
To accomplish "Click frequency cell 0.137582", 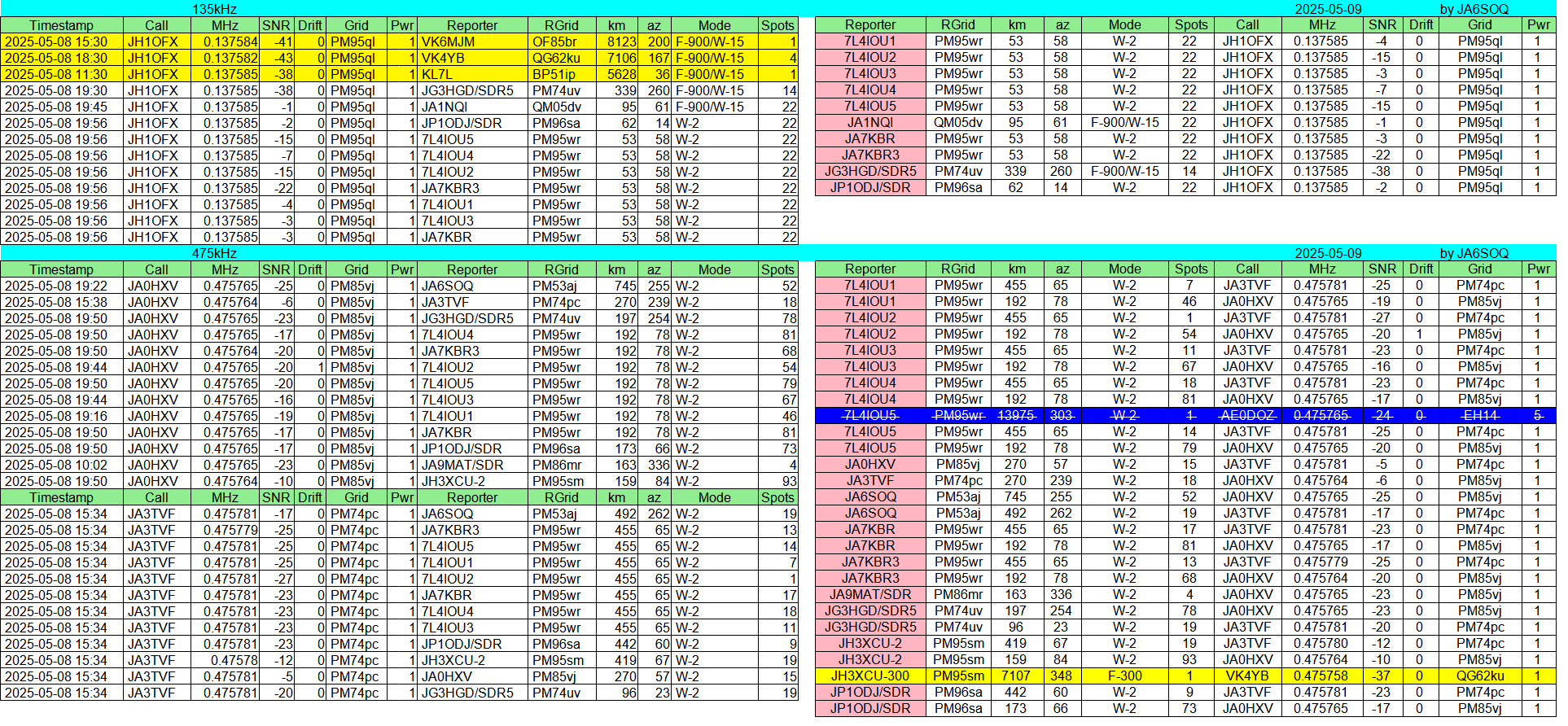I will pyautogui.click(x=226, y=58).
